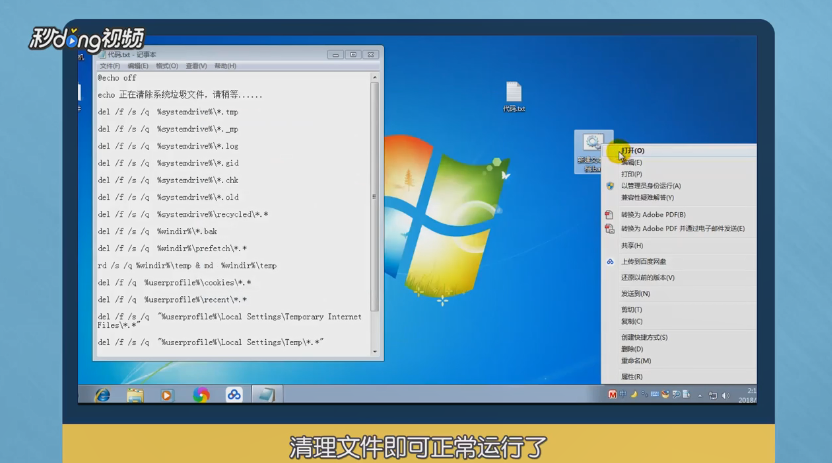The width and height of the screenshot is (832, 463).
Task: Open Notepad 格式(O) menu
Action: (x=167, y=66)
